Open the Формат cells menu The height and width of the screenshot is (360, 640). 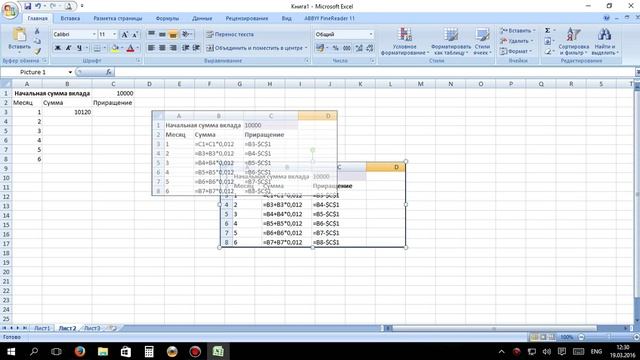(x=516, y=51)
